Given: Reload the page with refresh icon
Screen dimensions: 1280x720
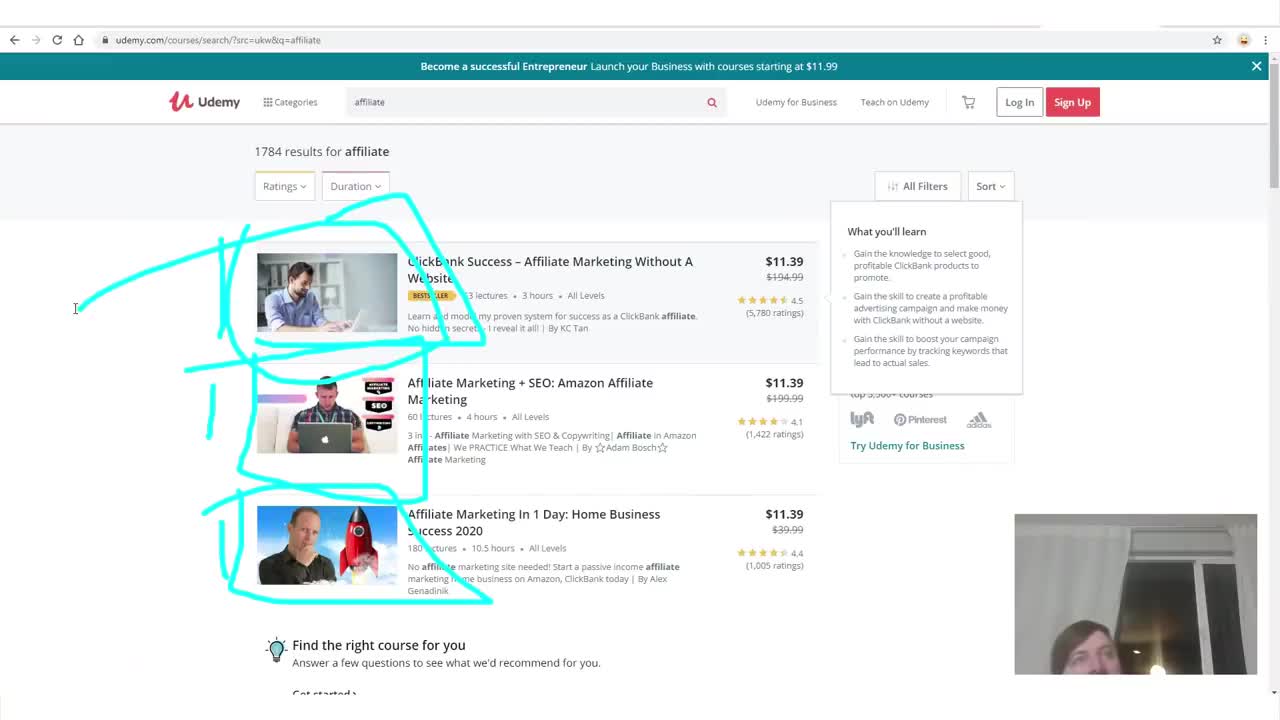Looking at the screenshot, I should 57,40.
